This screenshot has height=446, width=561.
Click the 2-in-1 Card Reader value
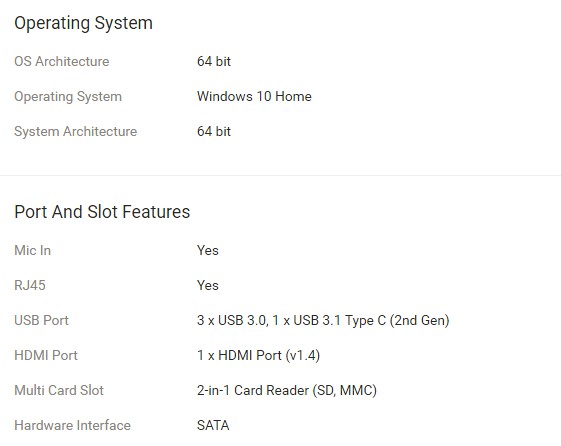(287, 391)
